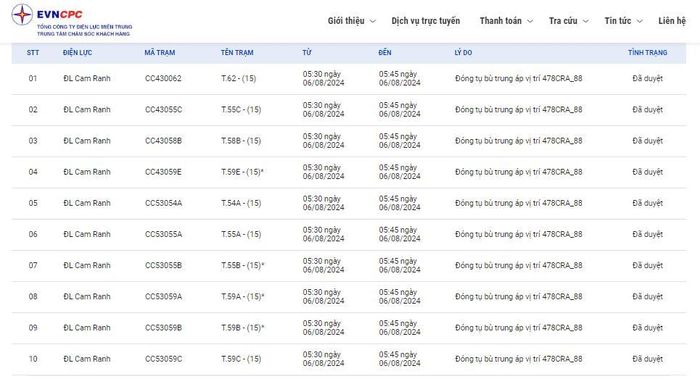This screenshot has width=700, height=379.
Task: Select station name T.59E - (15)* cell
Action: click(242, 172)
